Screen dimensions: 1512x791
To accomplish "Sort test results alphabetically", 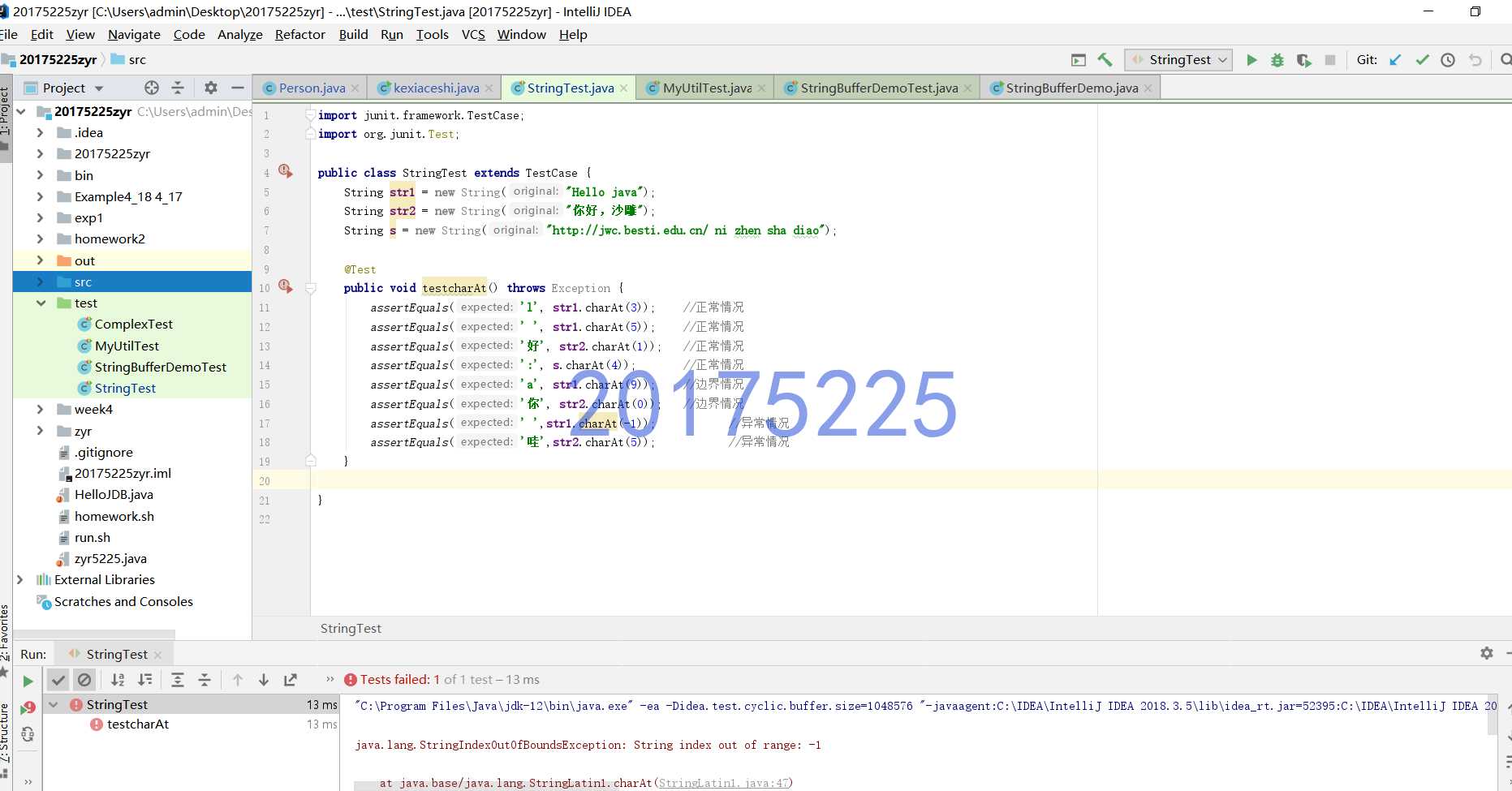I will pyautogui.click(x=118, y=680).
